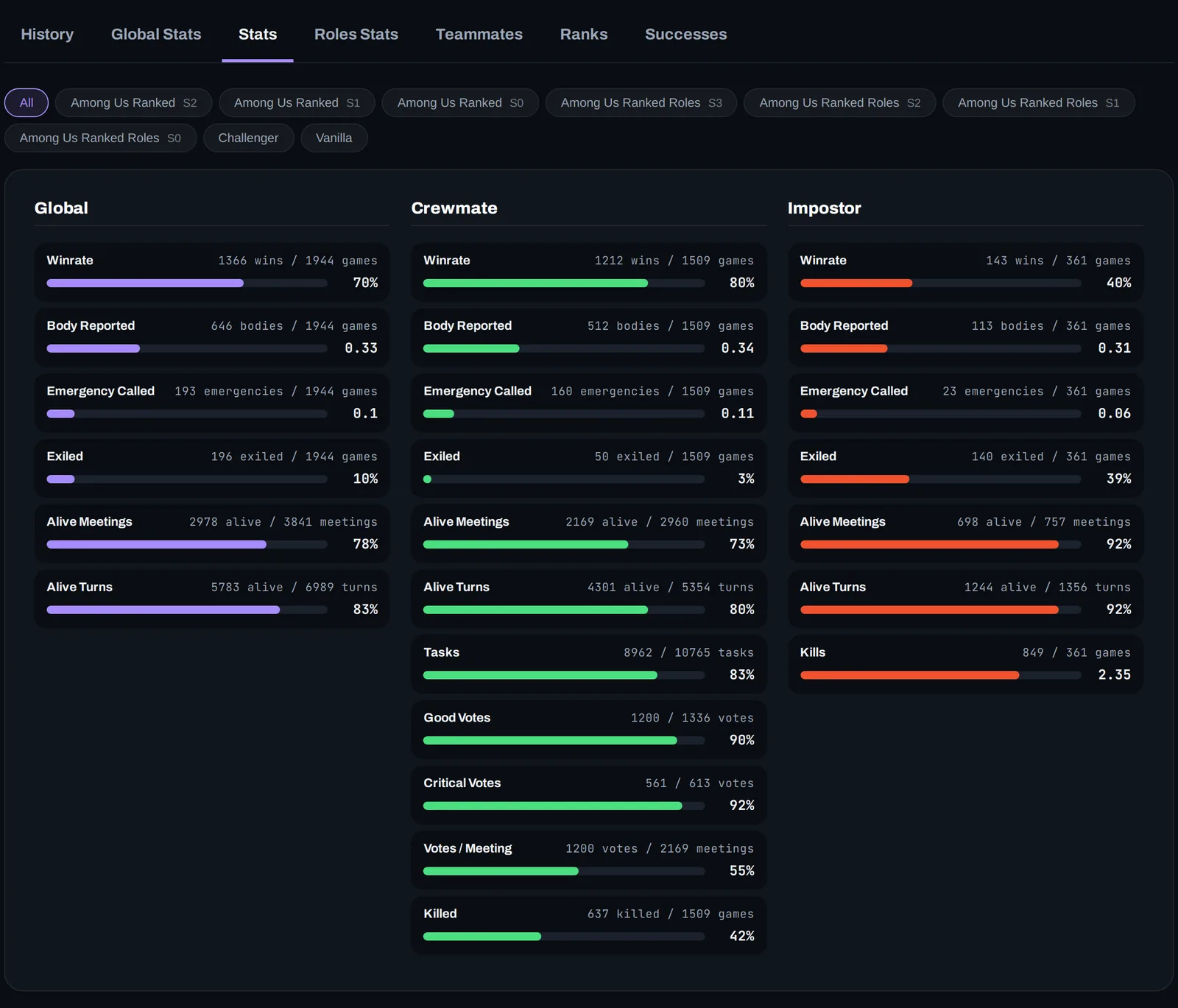Click the Tasks green progress bar

[540, 675]
